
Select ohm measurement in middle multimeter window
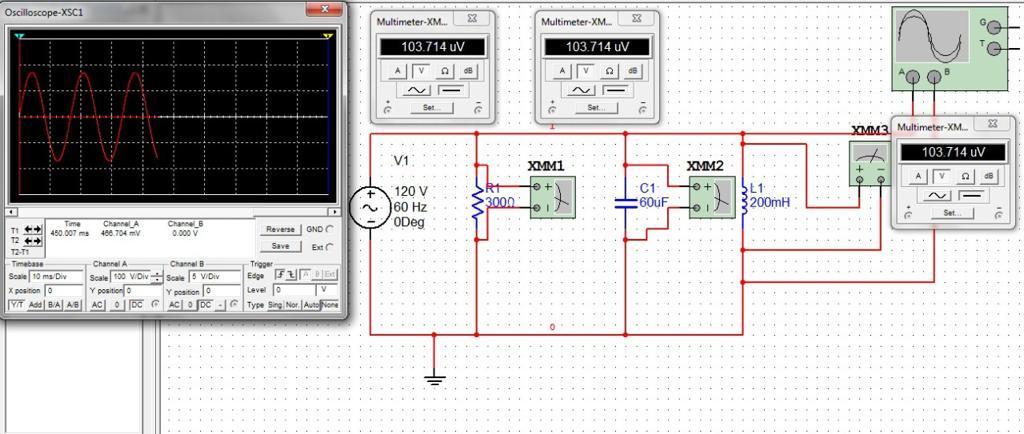point(609,70)
